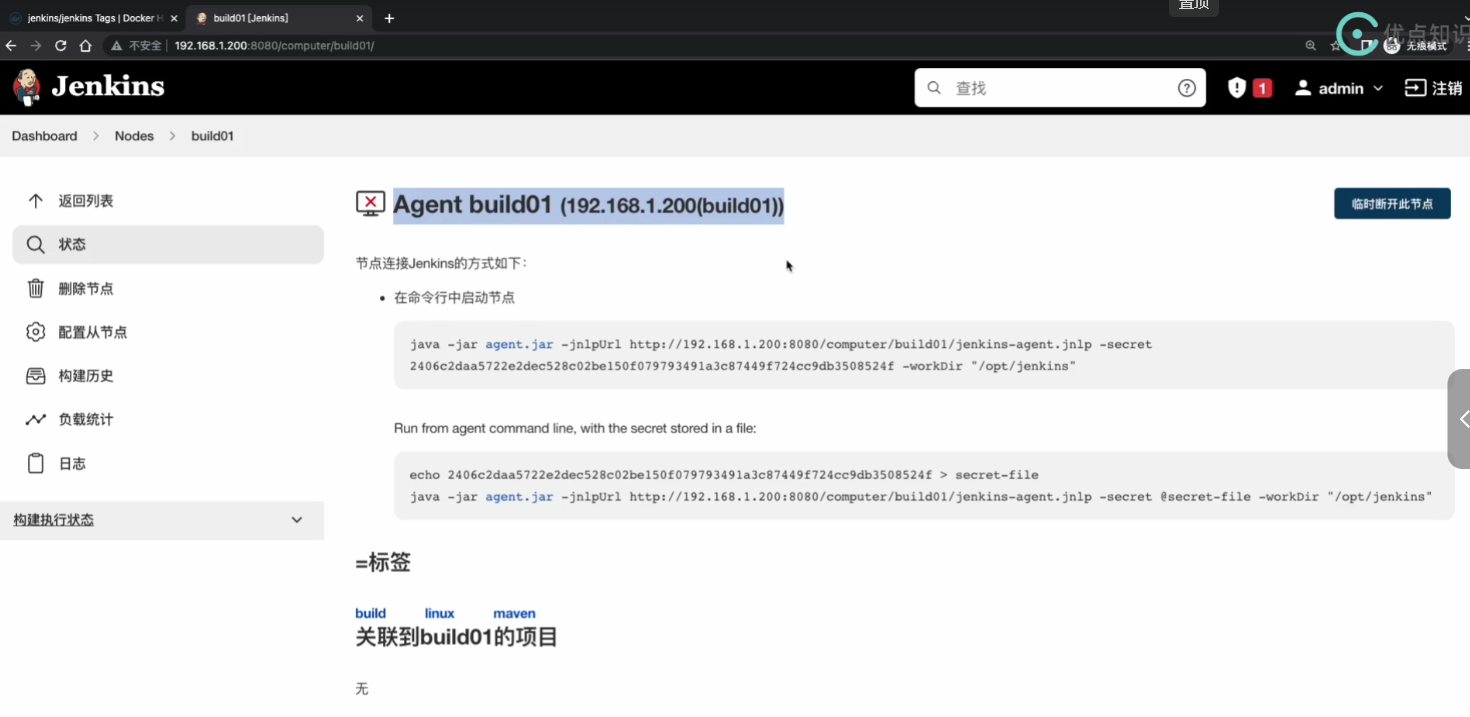
Task: Click the graph icon beside 负载统计
Action: tap(36, 420)
